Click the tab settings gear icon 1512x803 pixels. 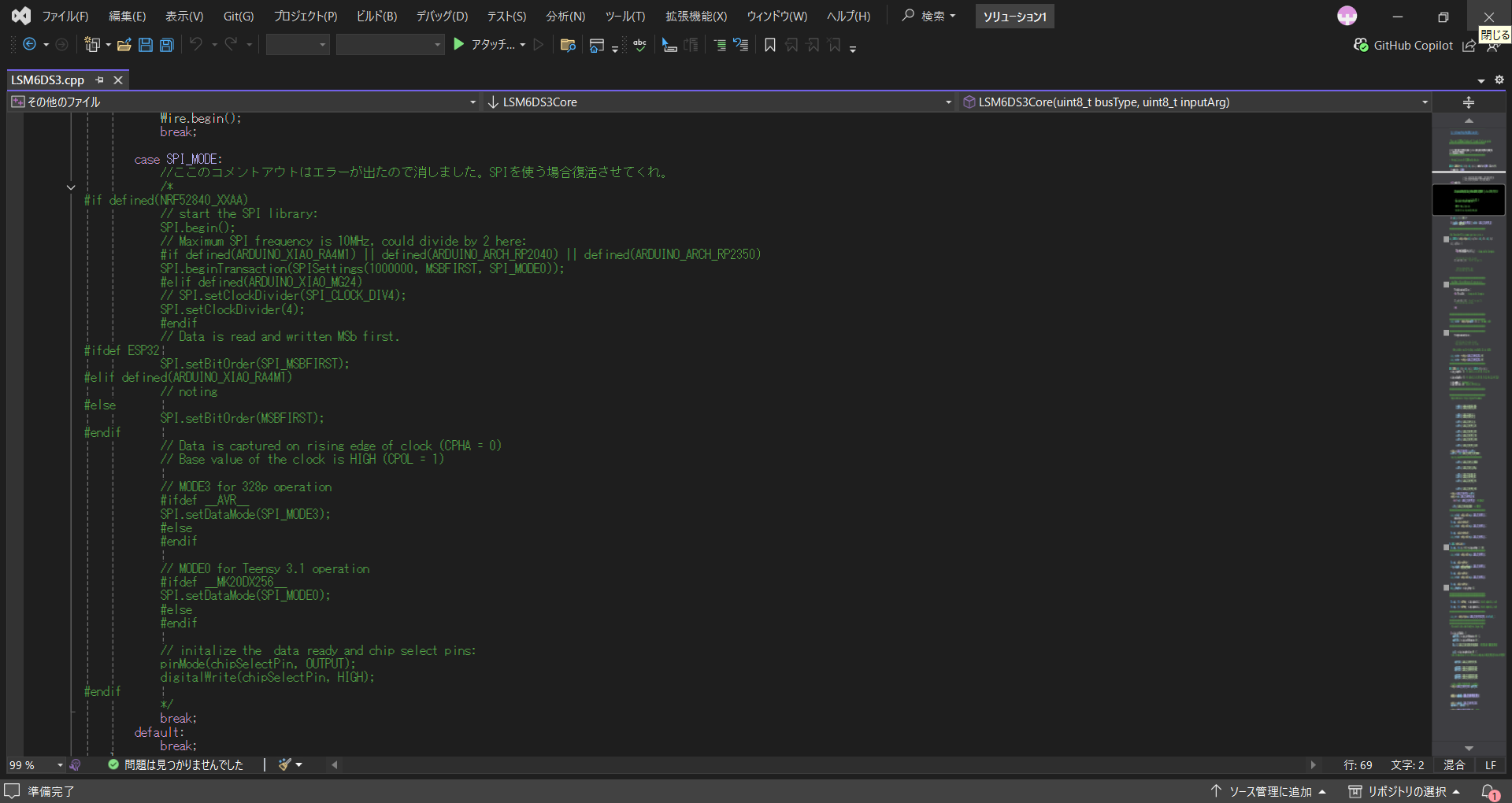(x=1499, y=80)
